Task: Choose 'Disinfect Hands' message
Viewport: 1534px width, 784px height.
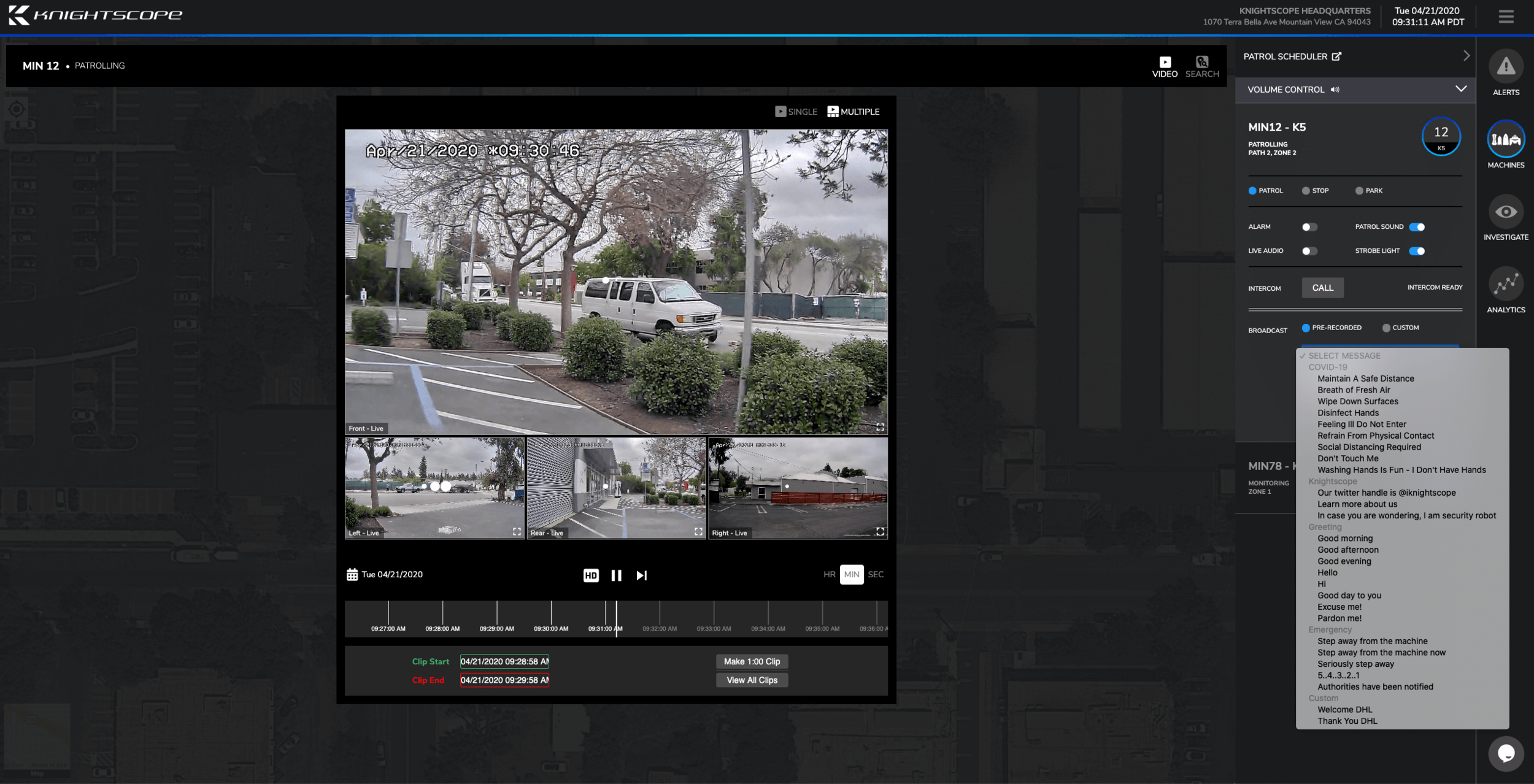Action: [1348, 413]
